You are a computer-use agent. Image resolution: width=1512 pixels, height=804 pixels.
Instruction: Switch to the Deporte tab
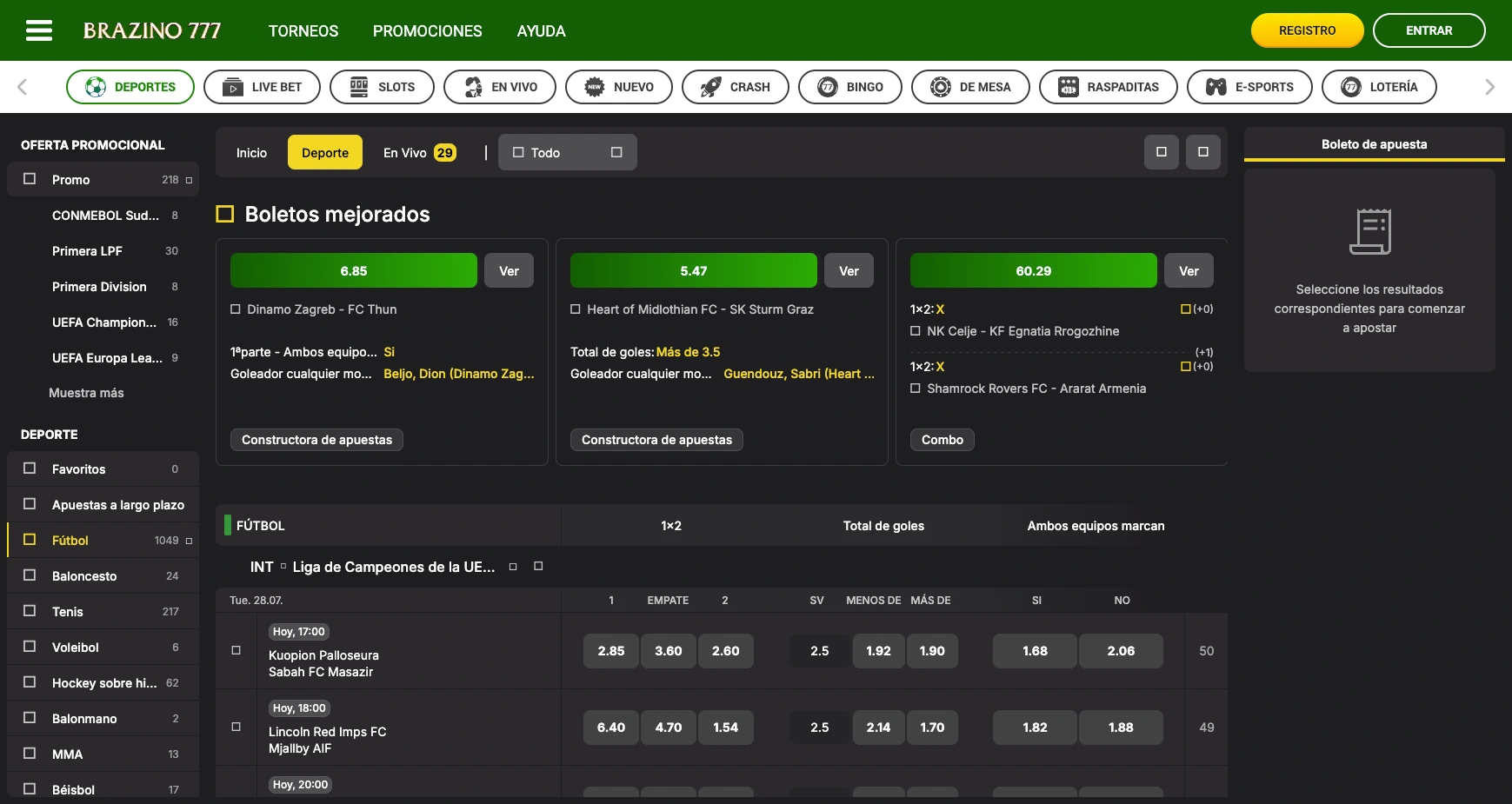tap(325, 153)
